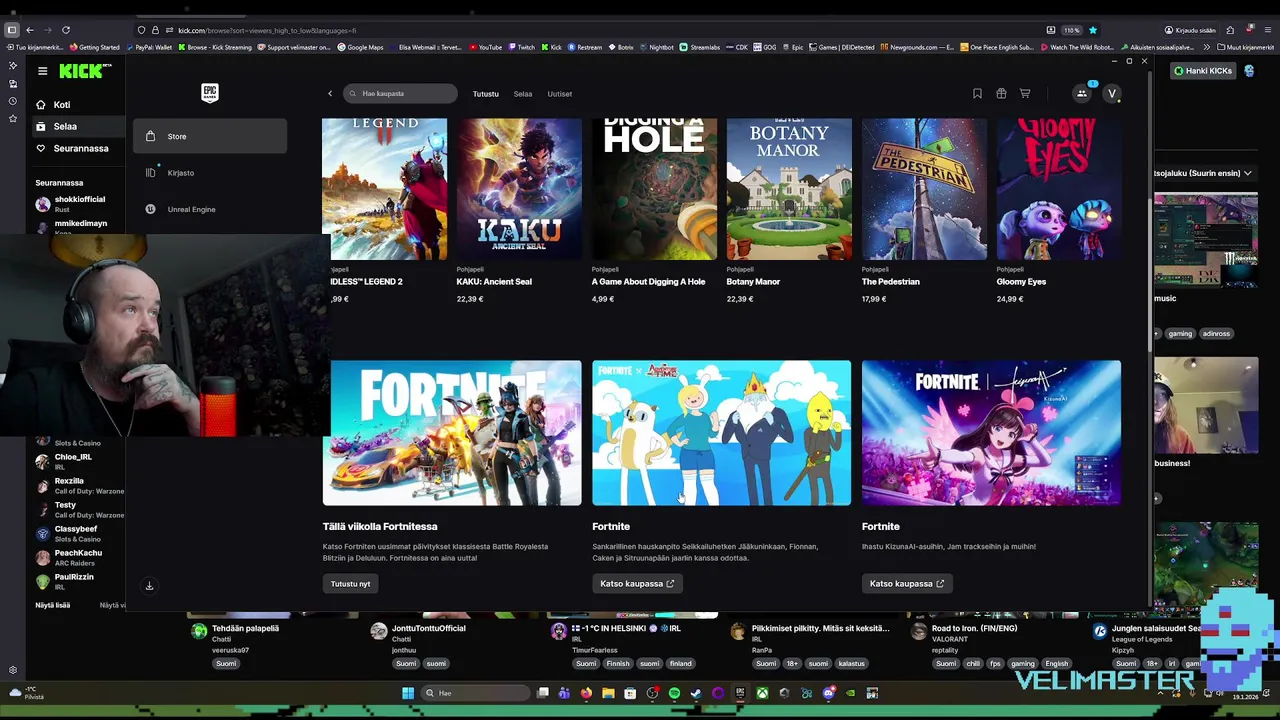Image resolution: width=1280 pixels, height=720 pixels.
Task: Click Katso kaupassa under Kizuna AI Fortnite
Action: click(907, 584)
